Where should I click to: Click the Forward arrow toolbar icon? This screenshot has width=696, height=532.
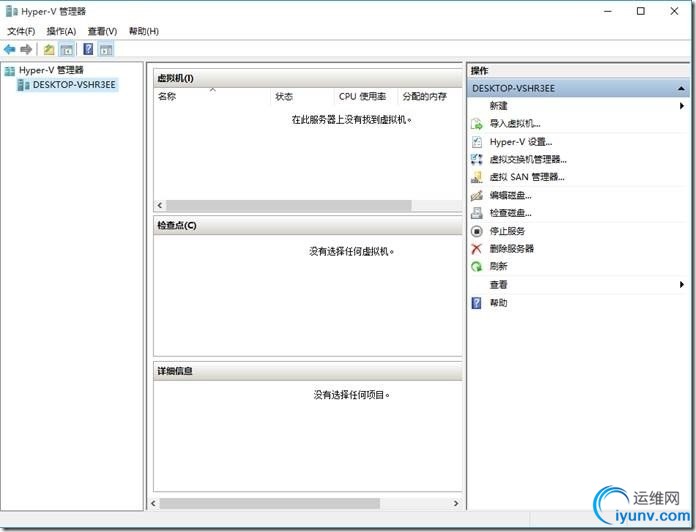(26, 49)
